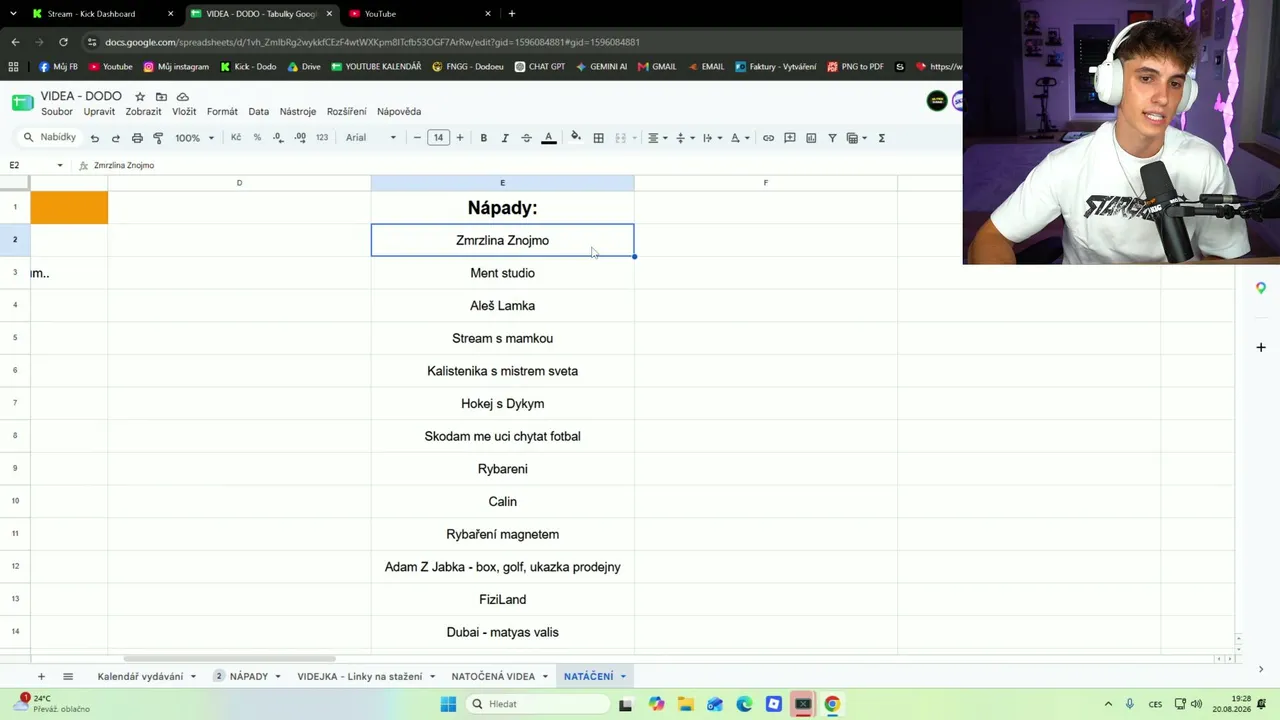1280x720 pixels.
Task: Select column E header
Action: coord(502,183)
